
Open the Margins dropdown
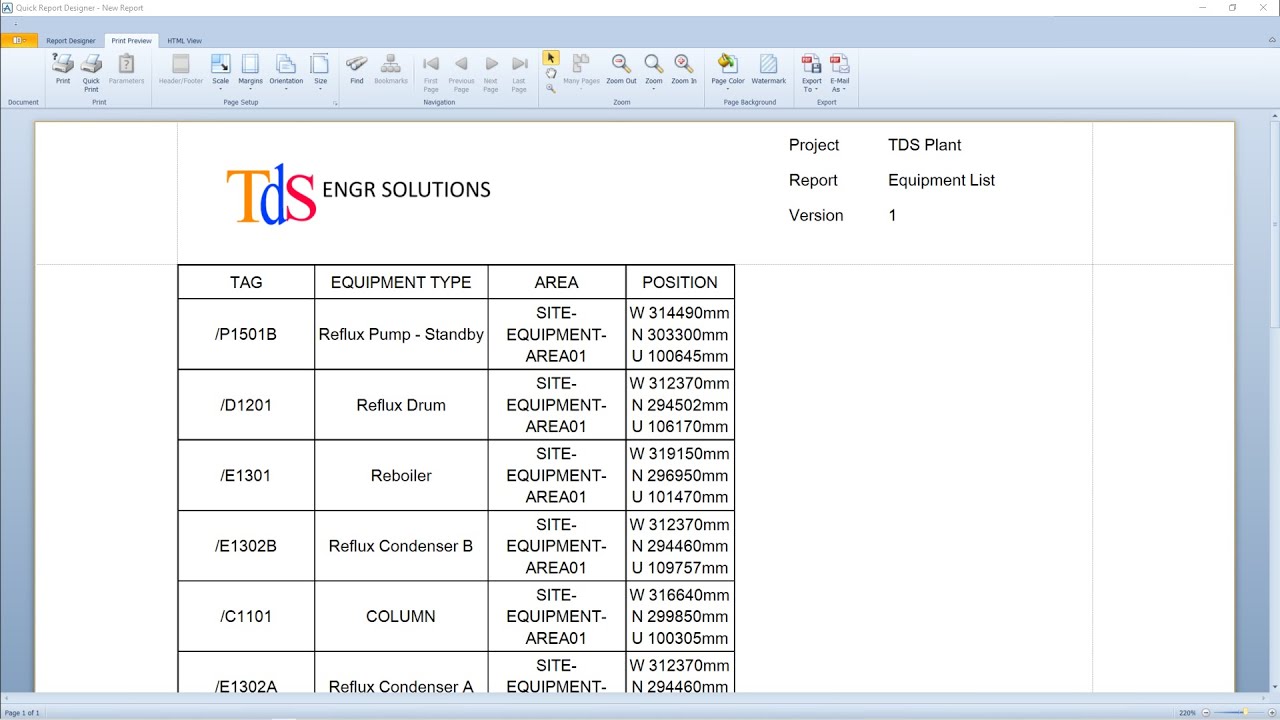point(250,72)
